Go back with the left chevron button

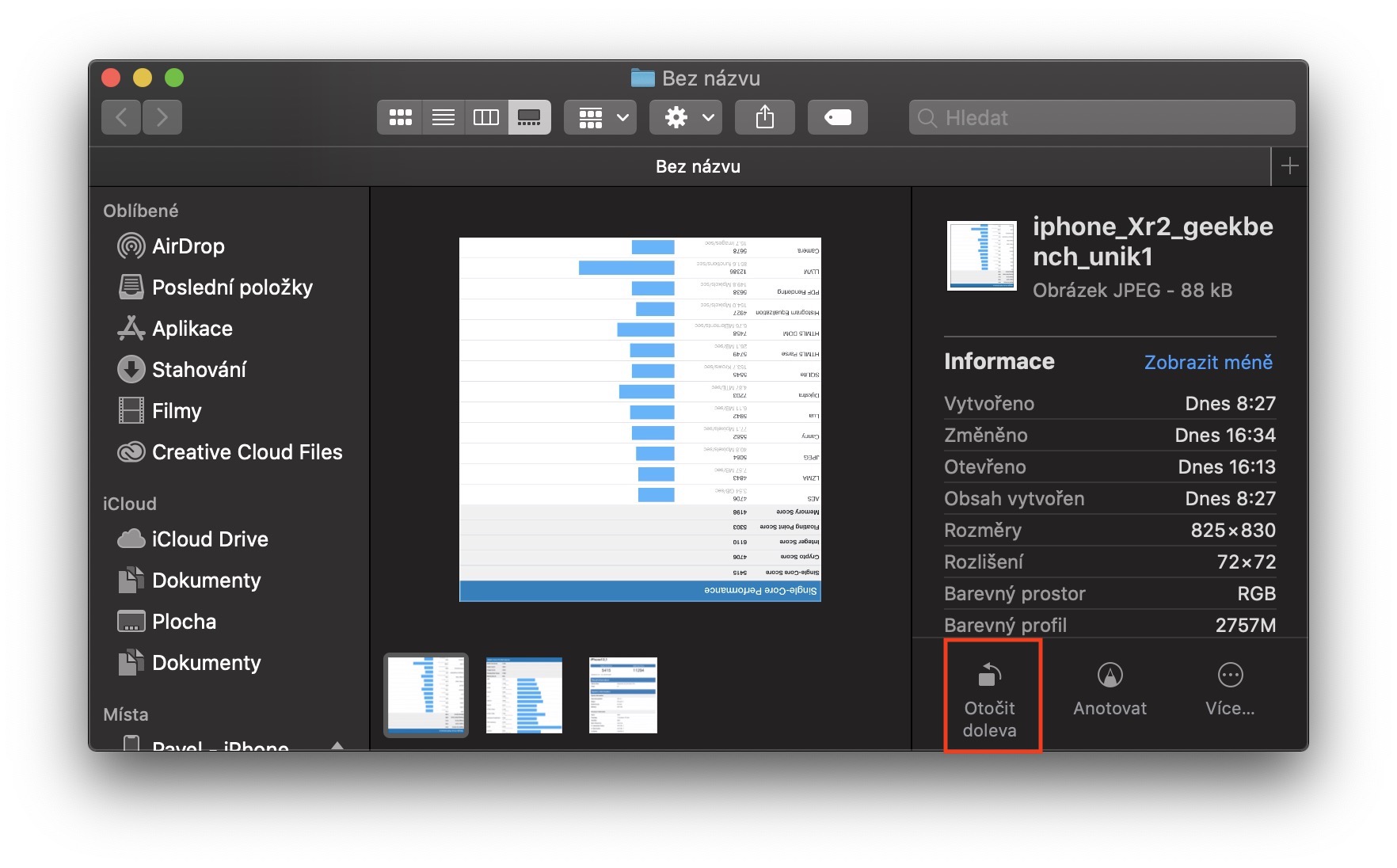[x=121, y=117]
